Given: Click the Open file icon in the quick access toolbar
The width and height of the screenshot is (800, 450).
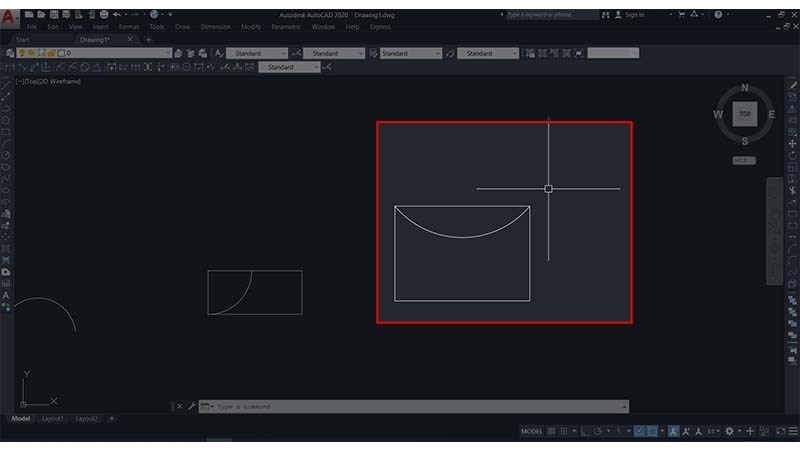Looking at the screenshot, I should click(x=41, y=14).
